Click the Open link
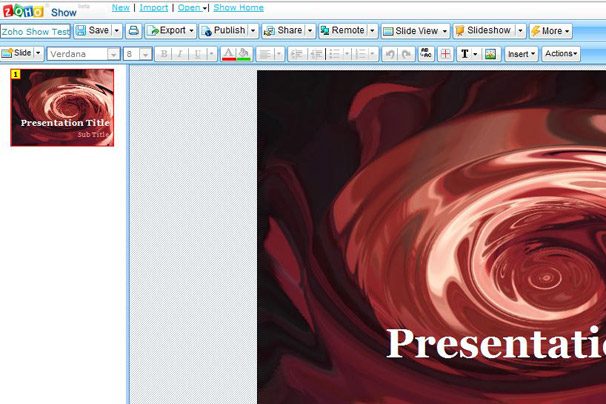 pos(189,8)
